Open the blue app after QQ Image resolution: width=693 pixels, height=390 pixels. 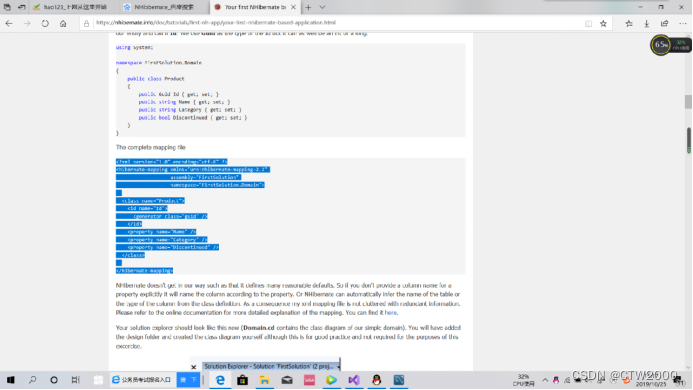(399, 380)
